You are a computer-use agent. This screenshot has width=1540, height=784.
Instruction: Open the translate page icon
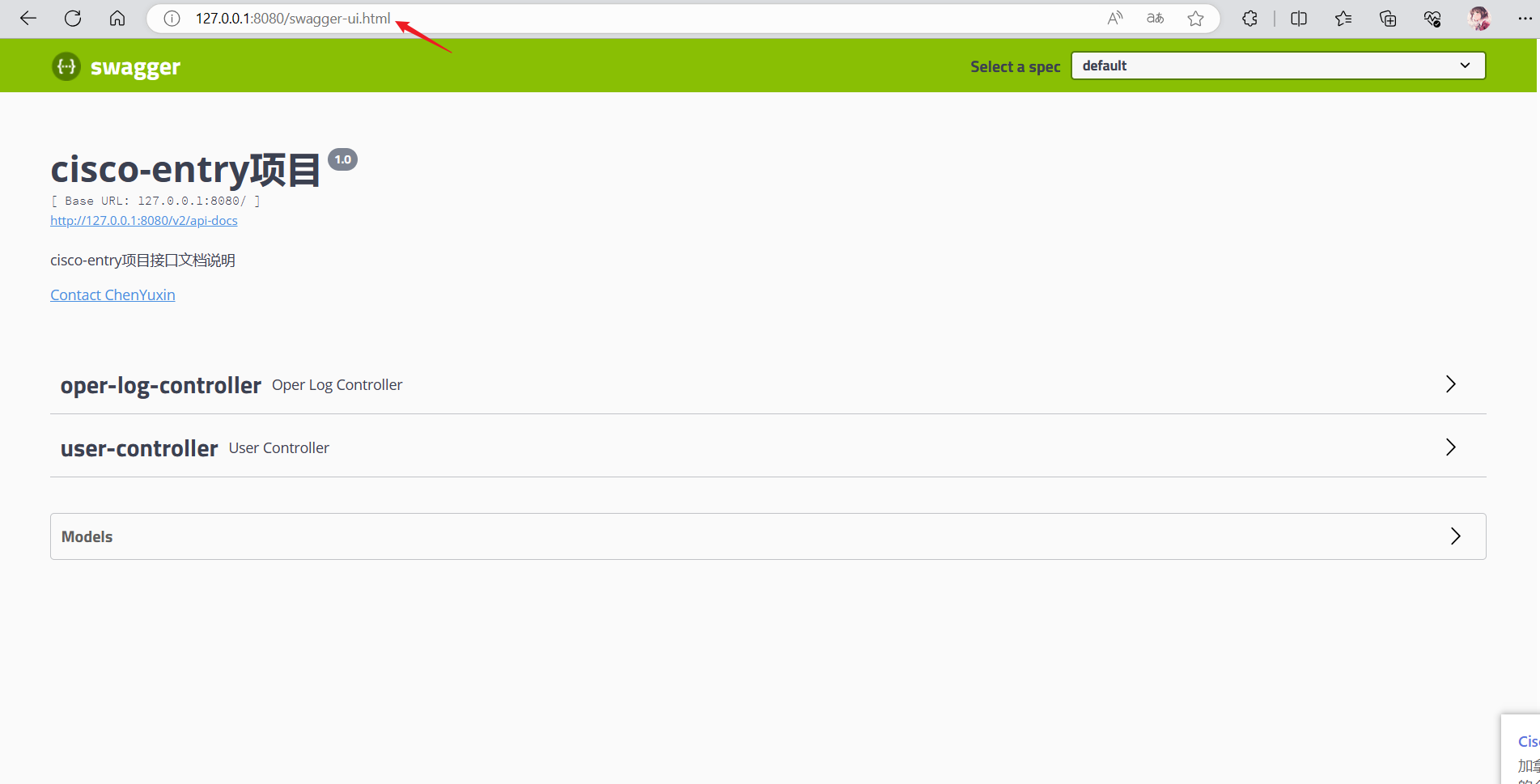pyautogui.click(x=1155, y=18)
